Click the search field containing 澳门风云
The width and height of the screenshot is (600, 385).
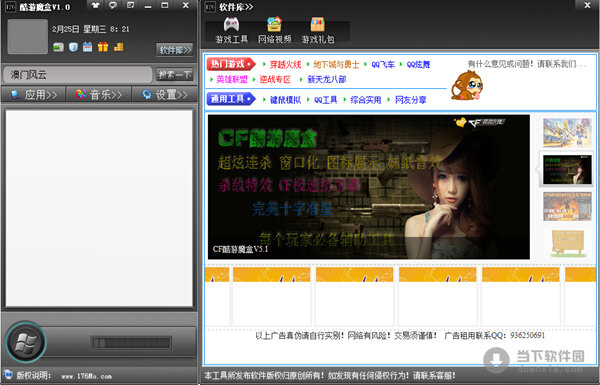(78, 75)
